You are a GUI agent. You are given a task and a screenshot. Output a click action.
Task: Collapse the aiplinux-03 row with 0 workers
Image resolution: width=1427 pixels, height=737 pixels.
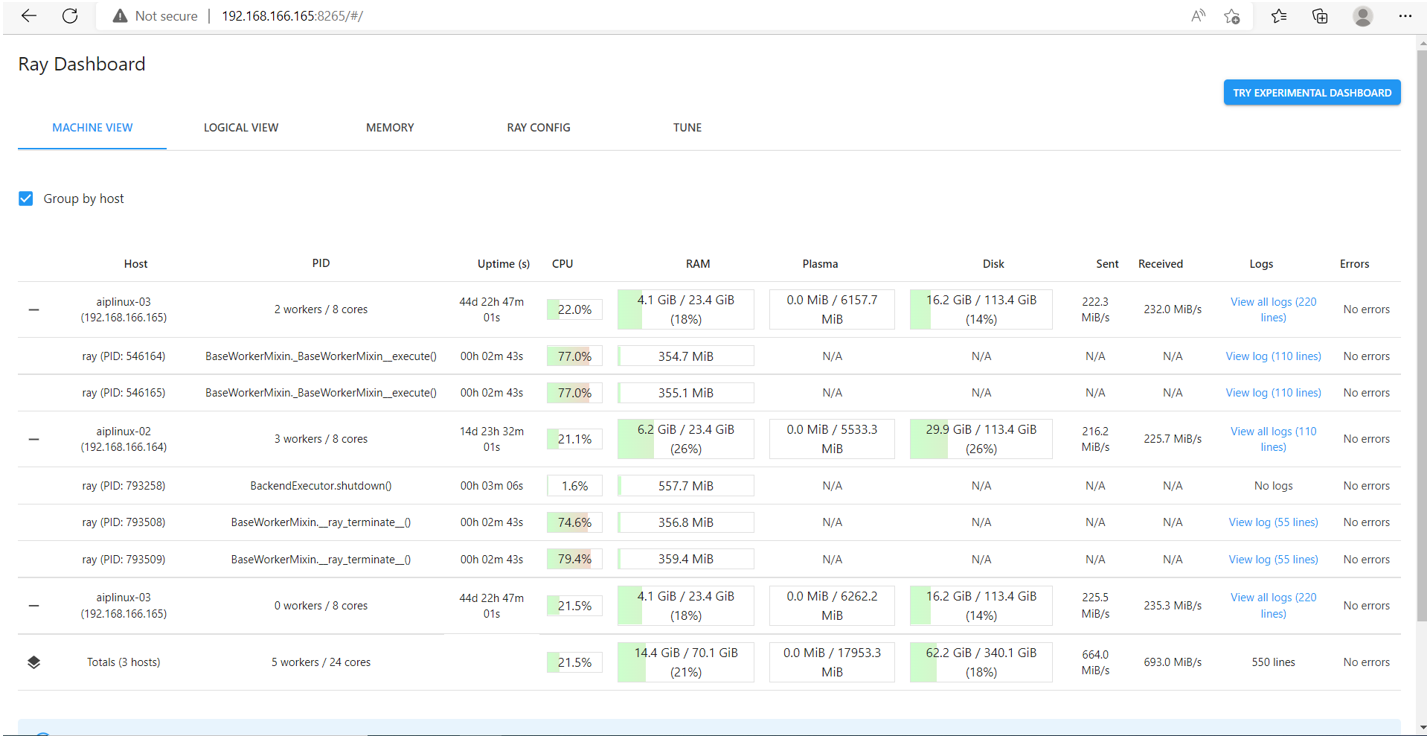pyautogui.click(x=34, y=606)
